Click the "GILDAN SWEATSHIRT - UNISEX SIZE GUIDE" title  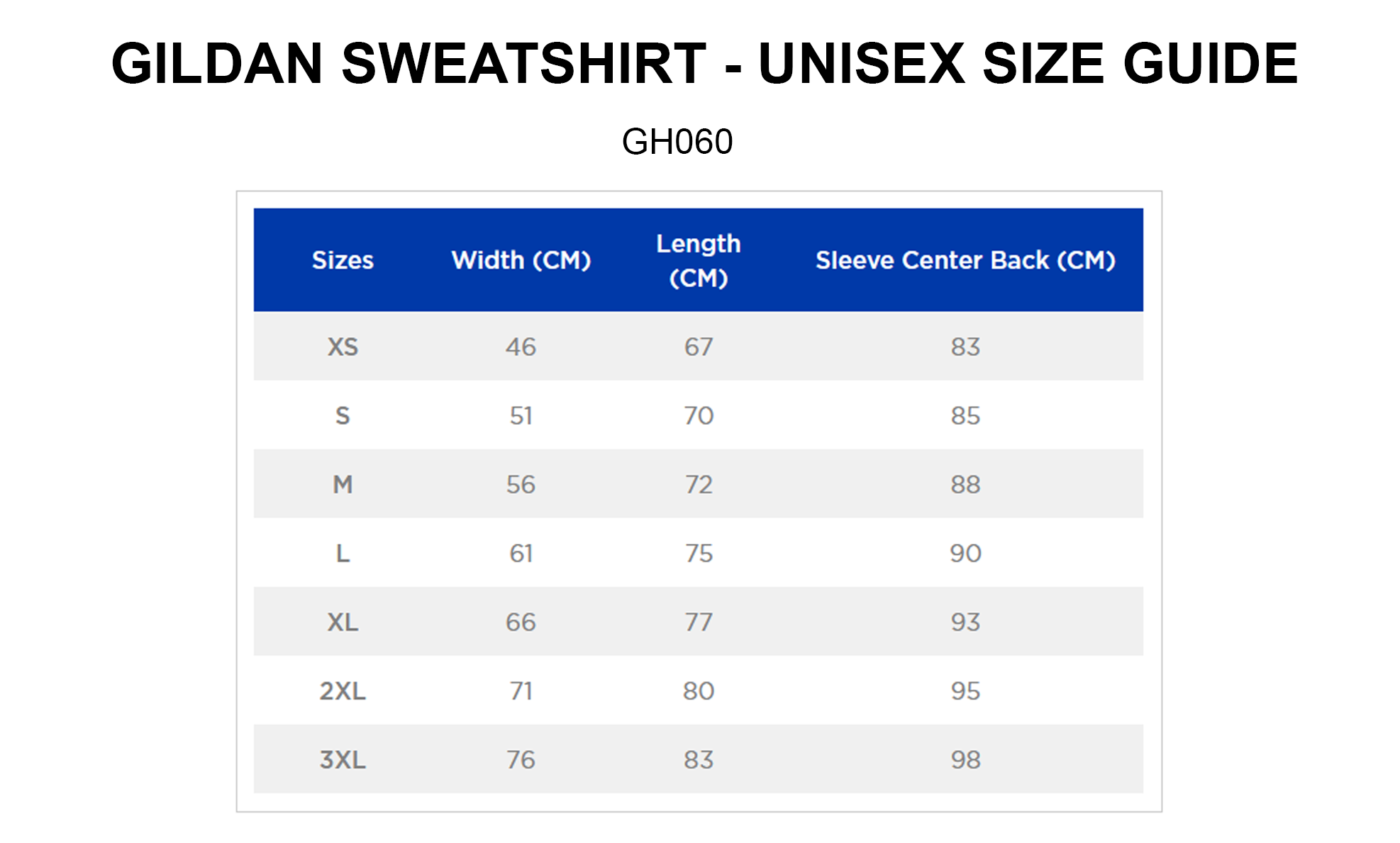pyautogui.click(x=704, y=64)
